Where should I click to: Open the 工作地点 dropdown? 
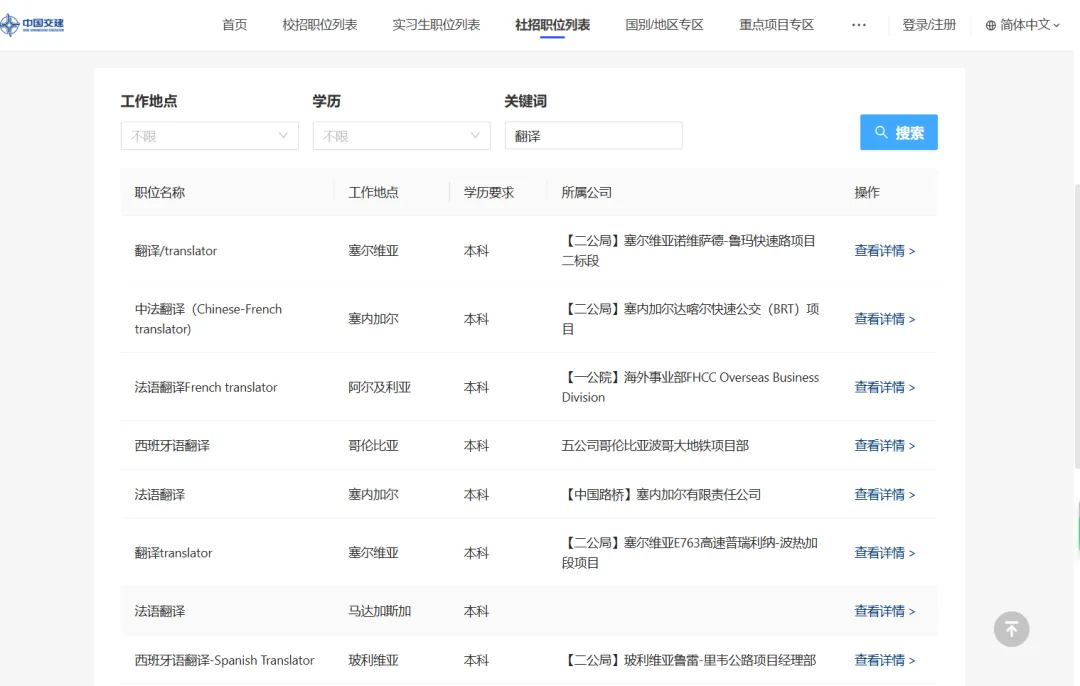coord(209,136)
